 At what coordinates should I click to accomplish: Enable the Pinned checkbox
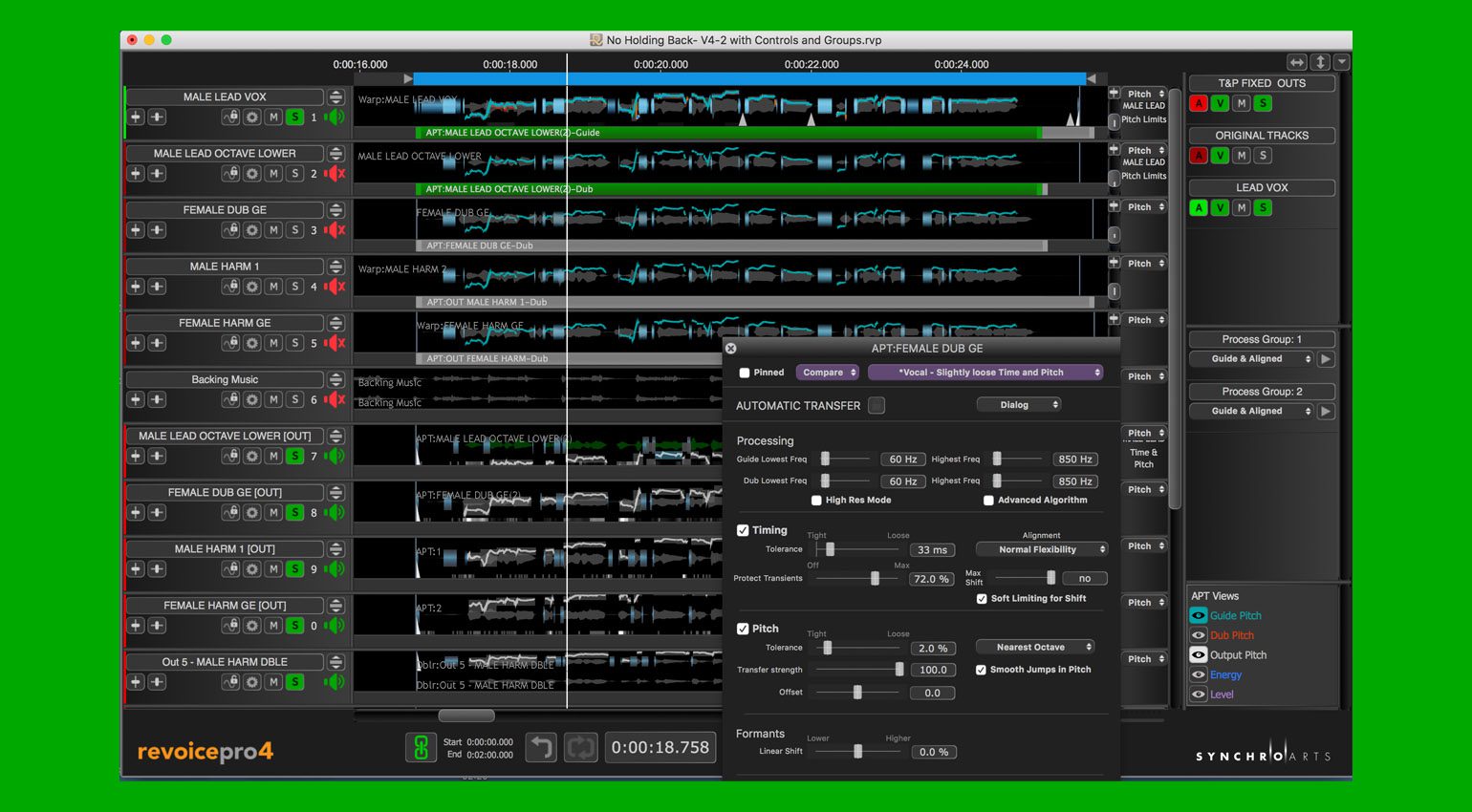[x=745, y=374]
